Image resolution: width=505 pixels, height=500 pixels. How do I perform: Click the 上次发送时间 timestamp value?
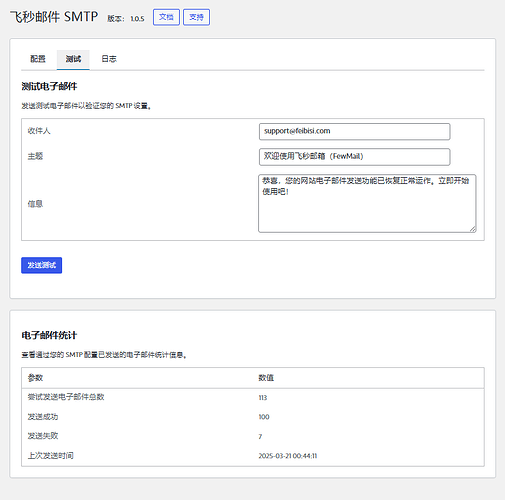pyautogui.click(x=288, y=456)
